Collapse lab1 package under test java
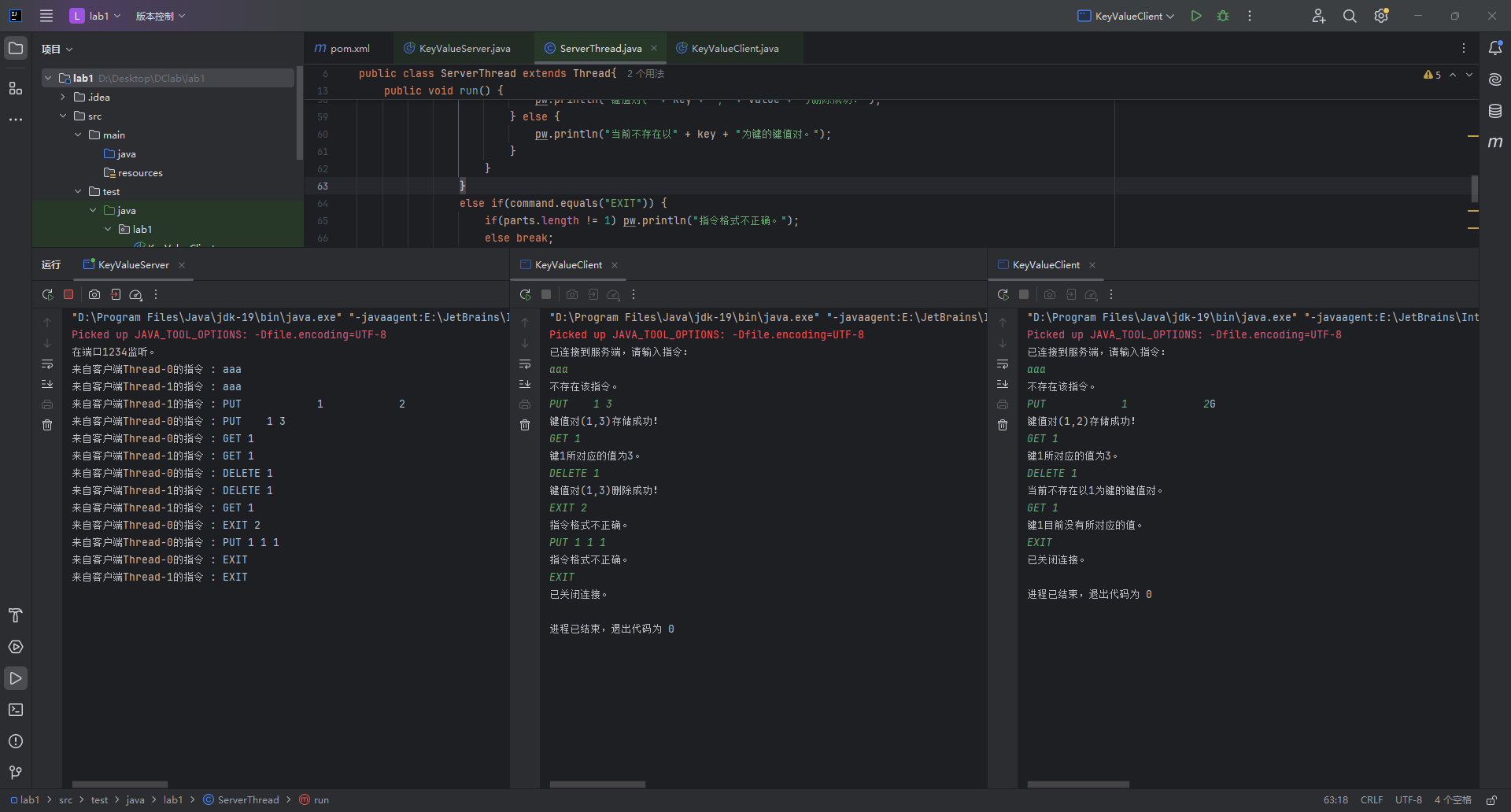Viewport: 1511px width, 812px height. (108, 229)
